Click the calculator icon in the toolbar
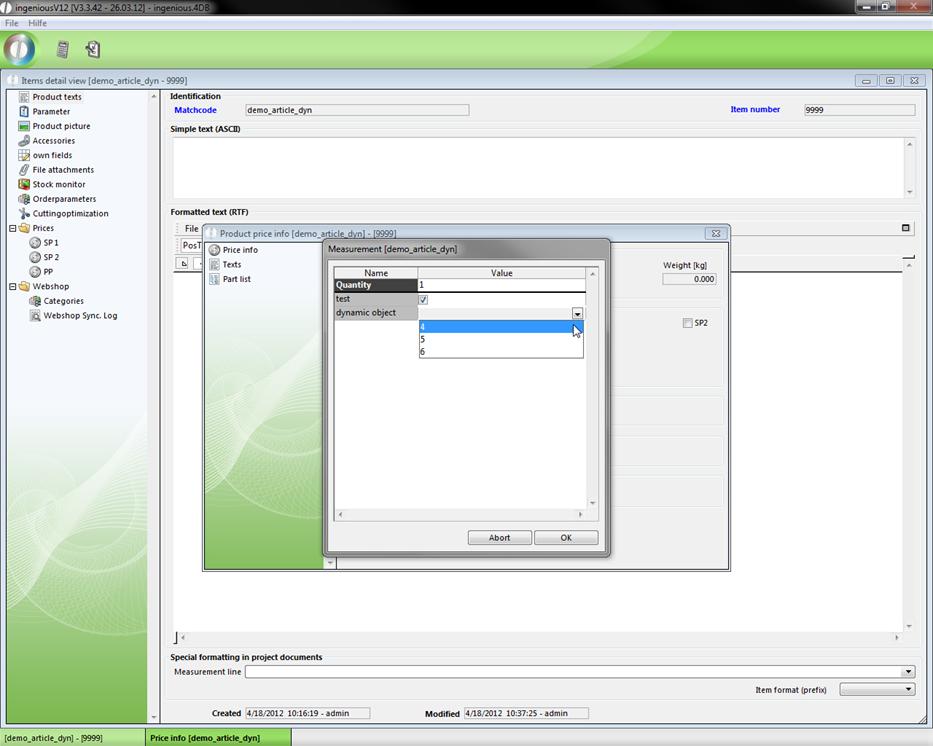The height and width of the screenshot is (746, 933). 62,49
